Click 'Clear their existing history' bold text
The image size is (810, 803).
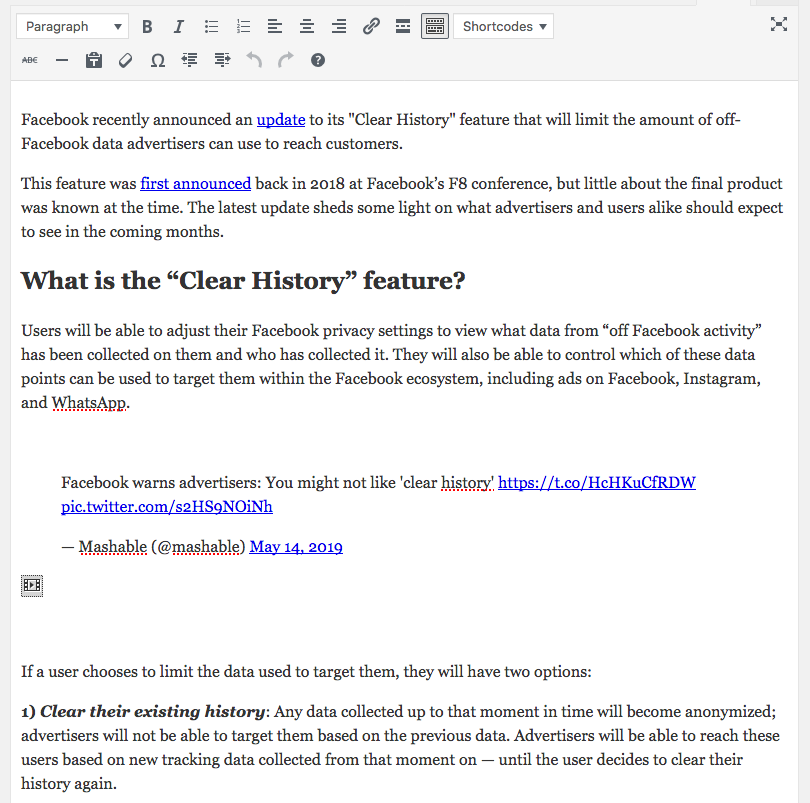pyautogui.click(x=152, y=712)
